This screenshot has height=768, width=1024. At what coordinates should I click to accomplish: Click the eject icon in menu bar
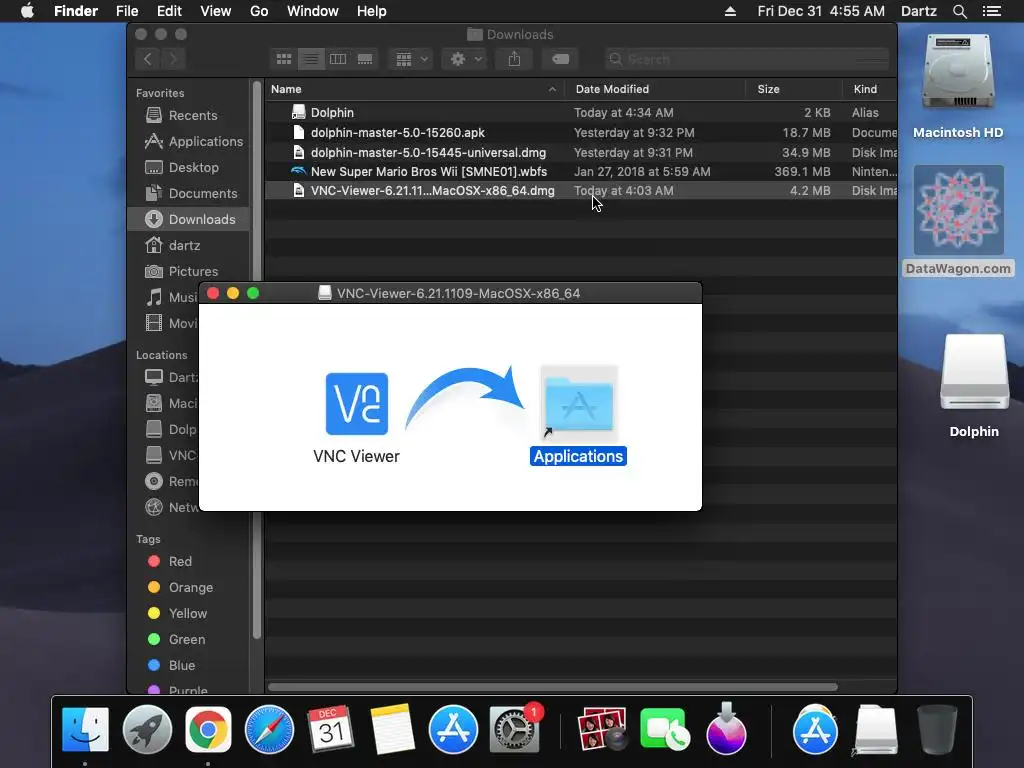730,11
